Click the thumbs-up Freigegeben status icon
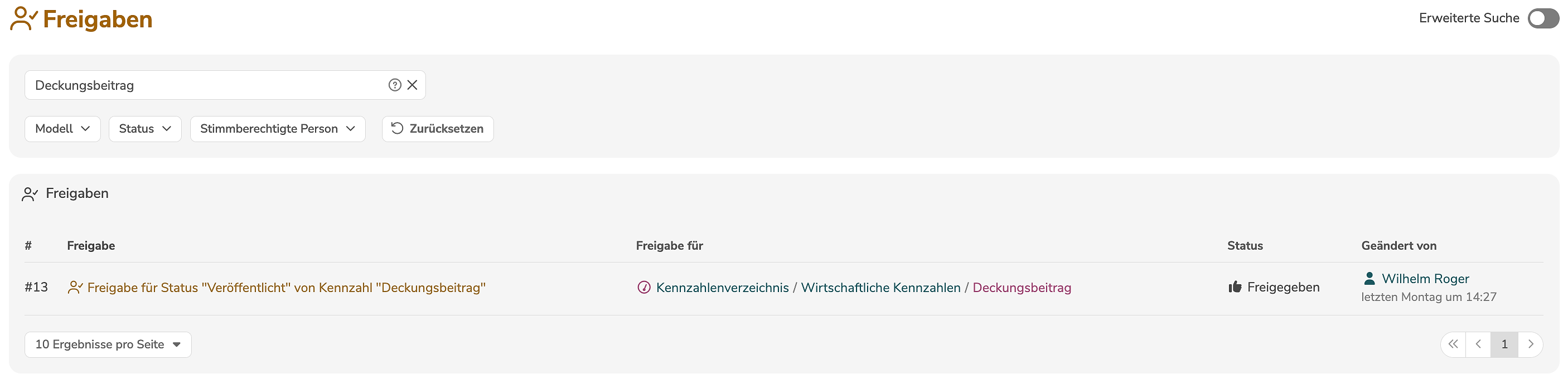 pos(1235,286)
